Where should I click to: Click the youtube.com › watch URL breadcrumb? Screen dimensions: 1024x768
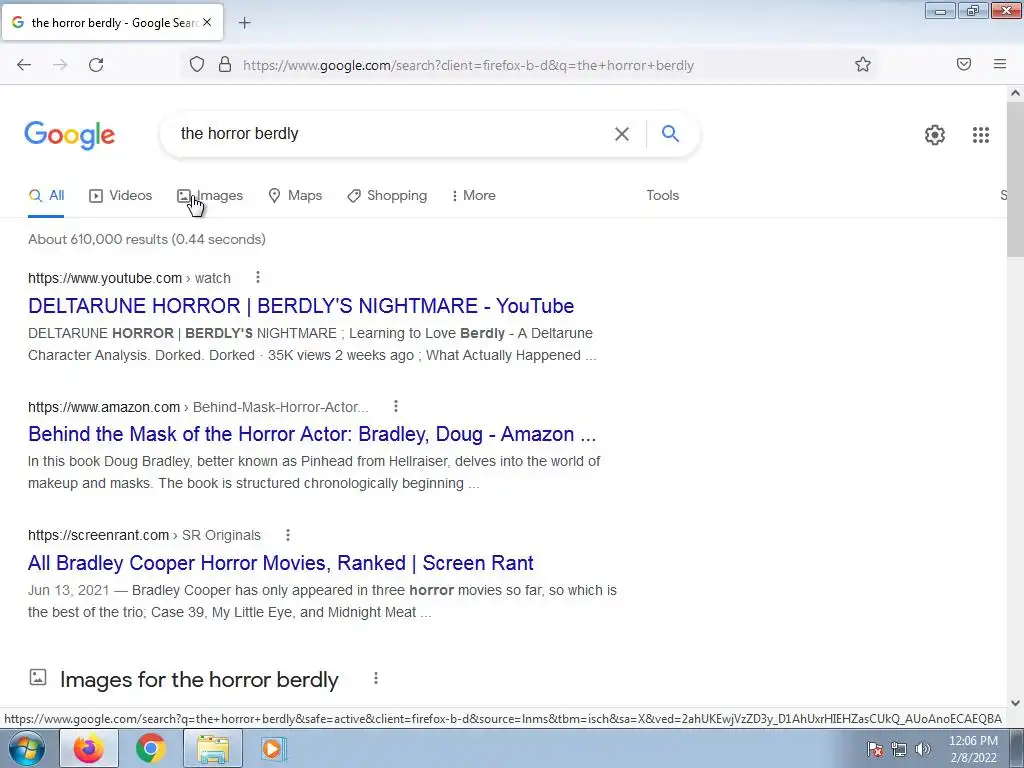click(x=129, y=278)
